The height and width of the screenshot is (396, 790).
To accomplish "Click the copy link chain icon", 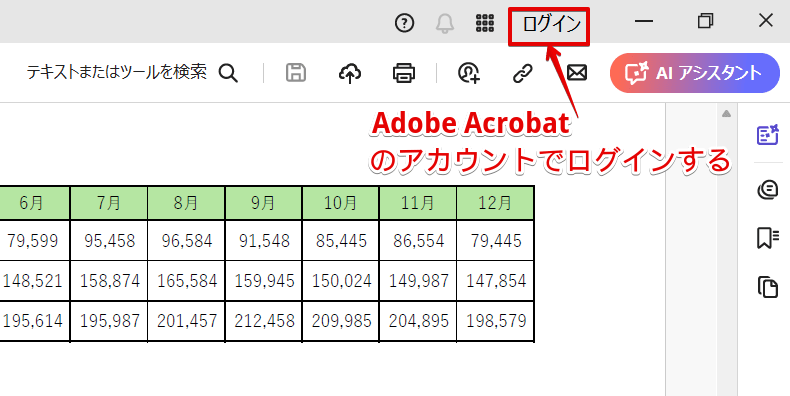I will pyautogui.click(x=522, y=73).
